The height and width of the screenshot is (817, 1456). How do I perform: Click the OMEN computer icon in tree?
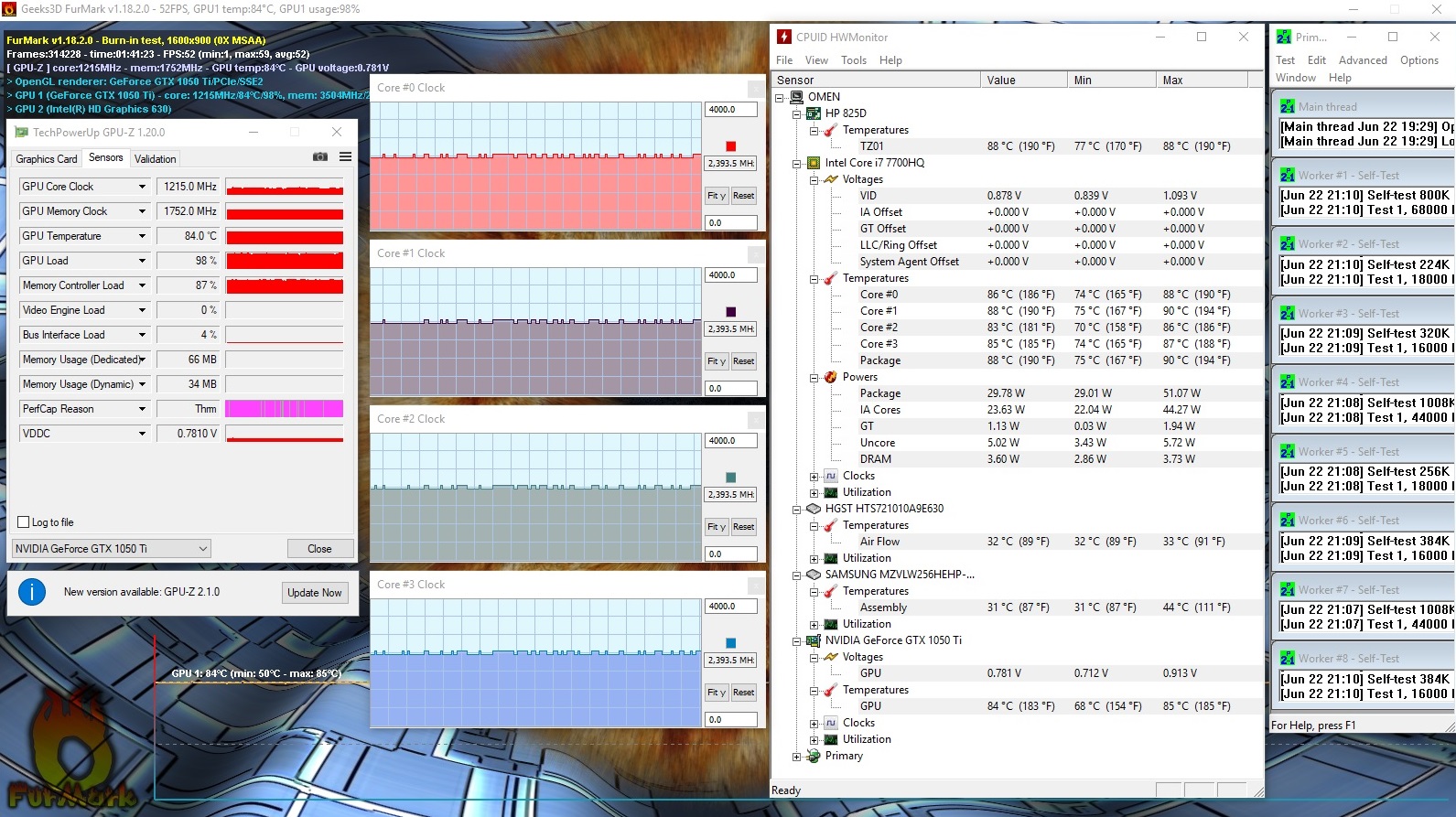coord(796,97)
